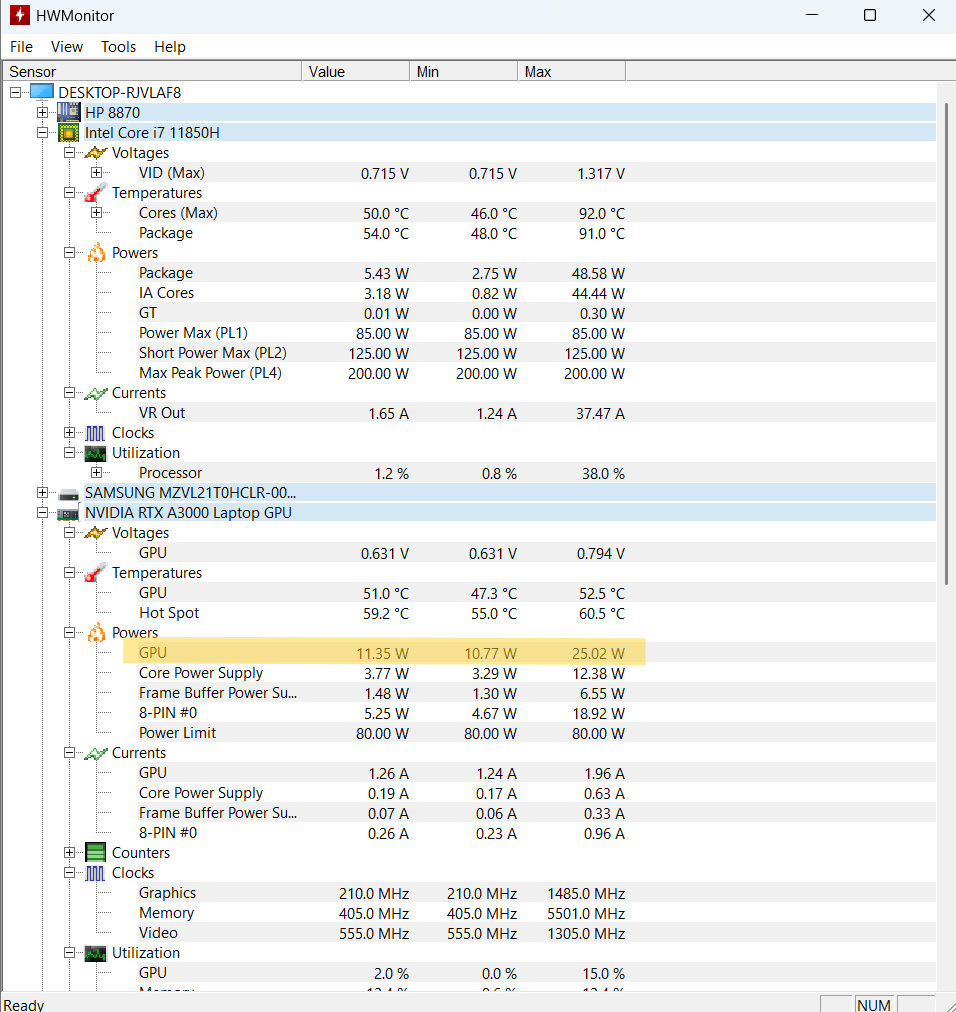Click the GPU Clocks waveform icon
This screenshot has height=1012, width=956.
coord(95,873)
